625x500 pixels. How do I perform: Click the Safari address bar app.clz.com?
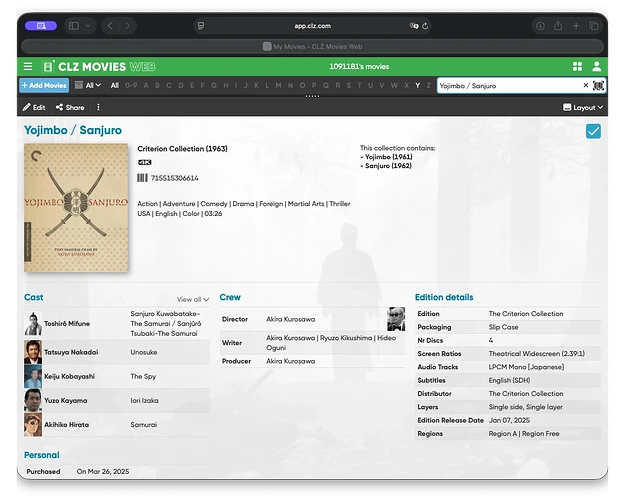point(312,26)
